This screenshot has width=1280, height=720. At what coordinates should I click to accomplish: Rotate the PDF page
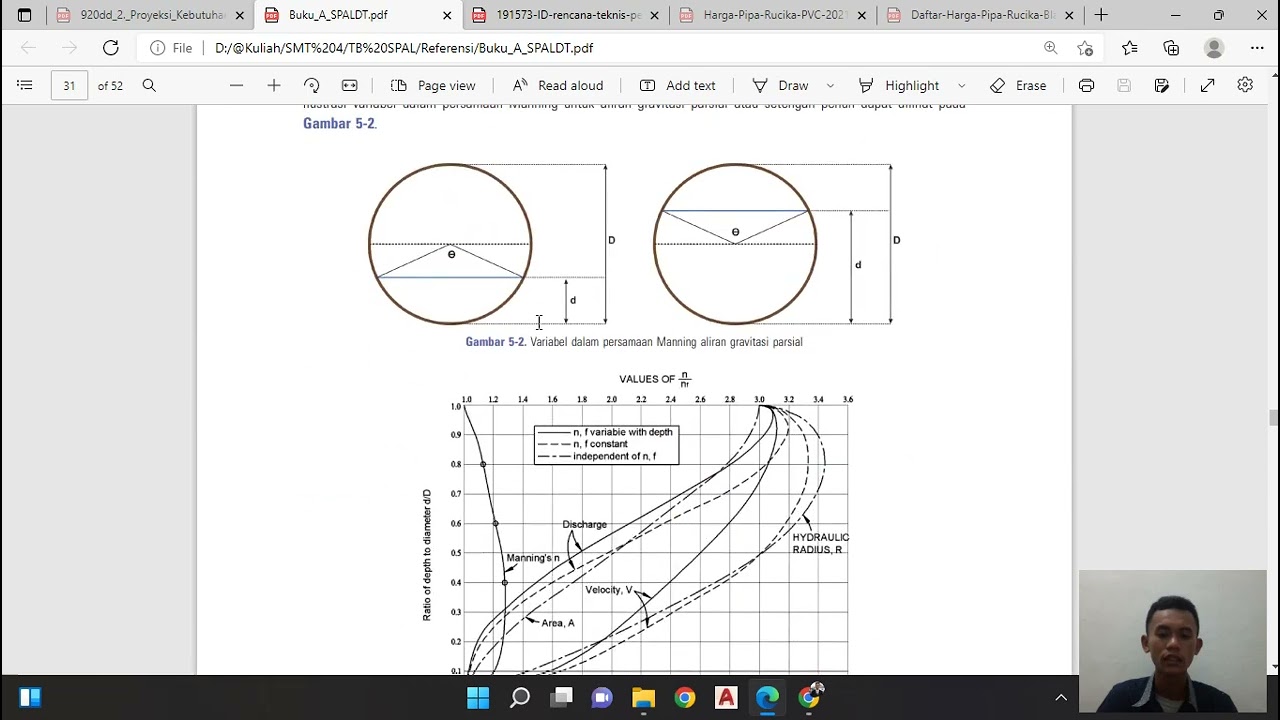(x=311, y=86)
